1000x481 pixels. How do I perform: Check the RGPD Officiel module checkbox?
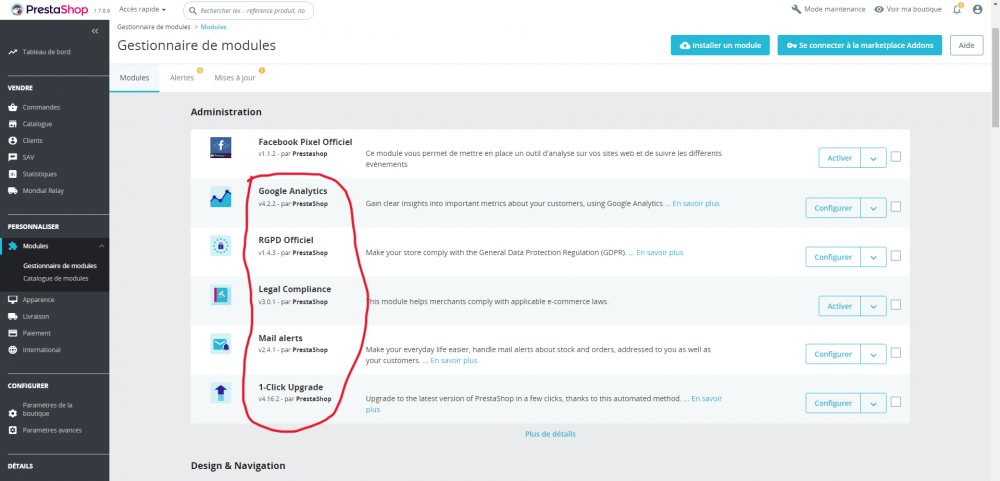point(896,256)
